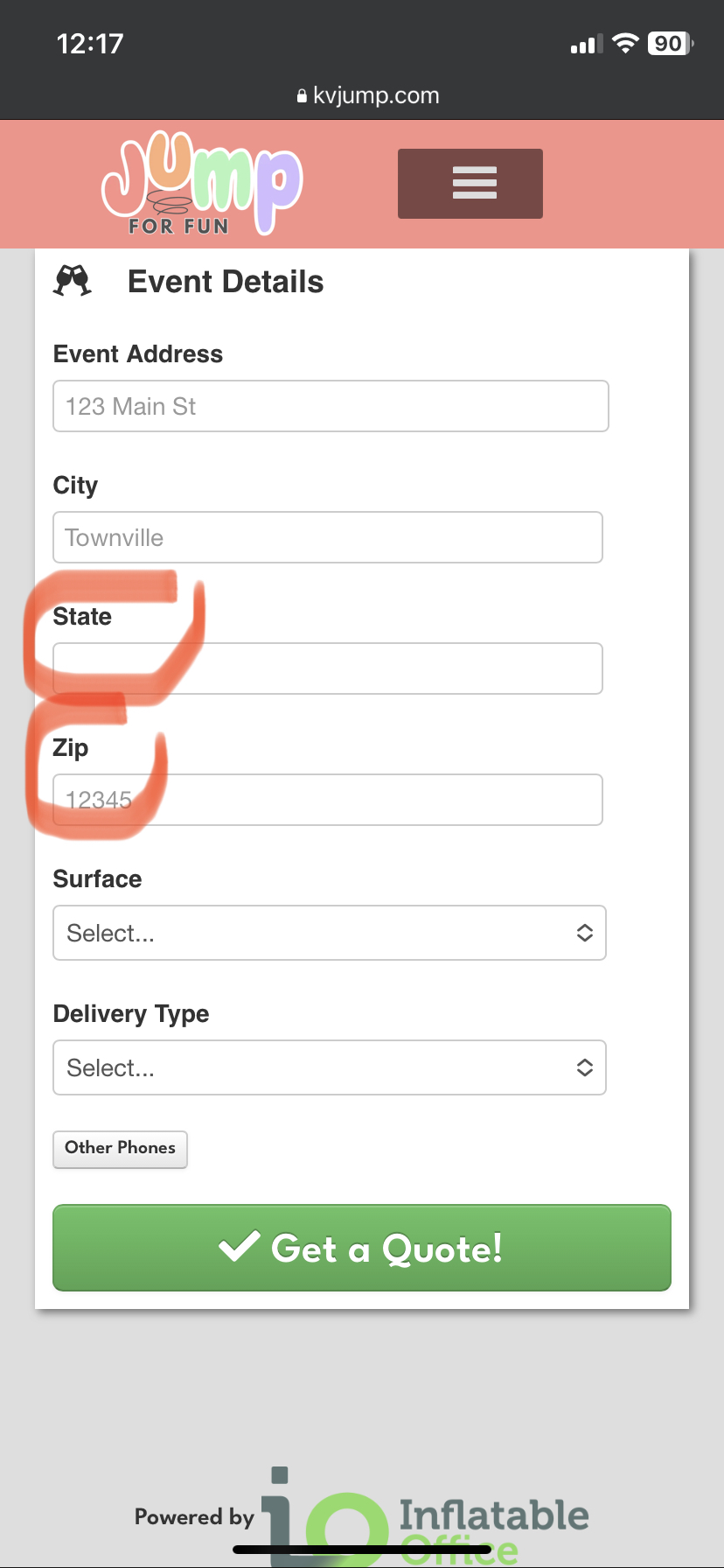Screen dimensions: 724x1568
Task: Tap the battery level indicator
Action: pos(670,44)
